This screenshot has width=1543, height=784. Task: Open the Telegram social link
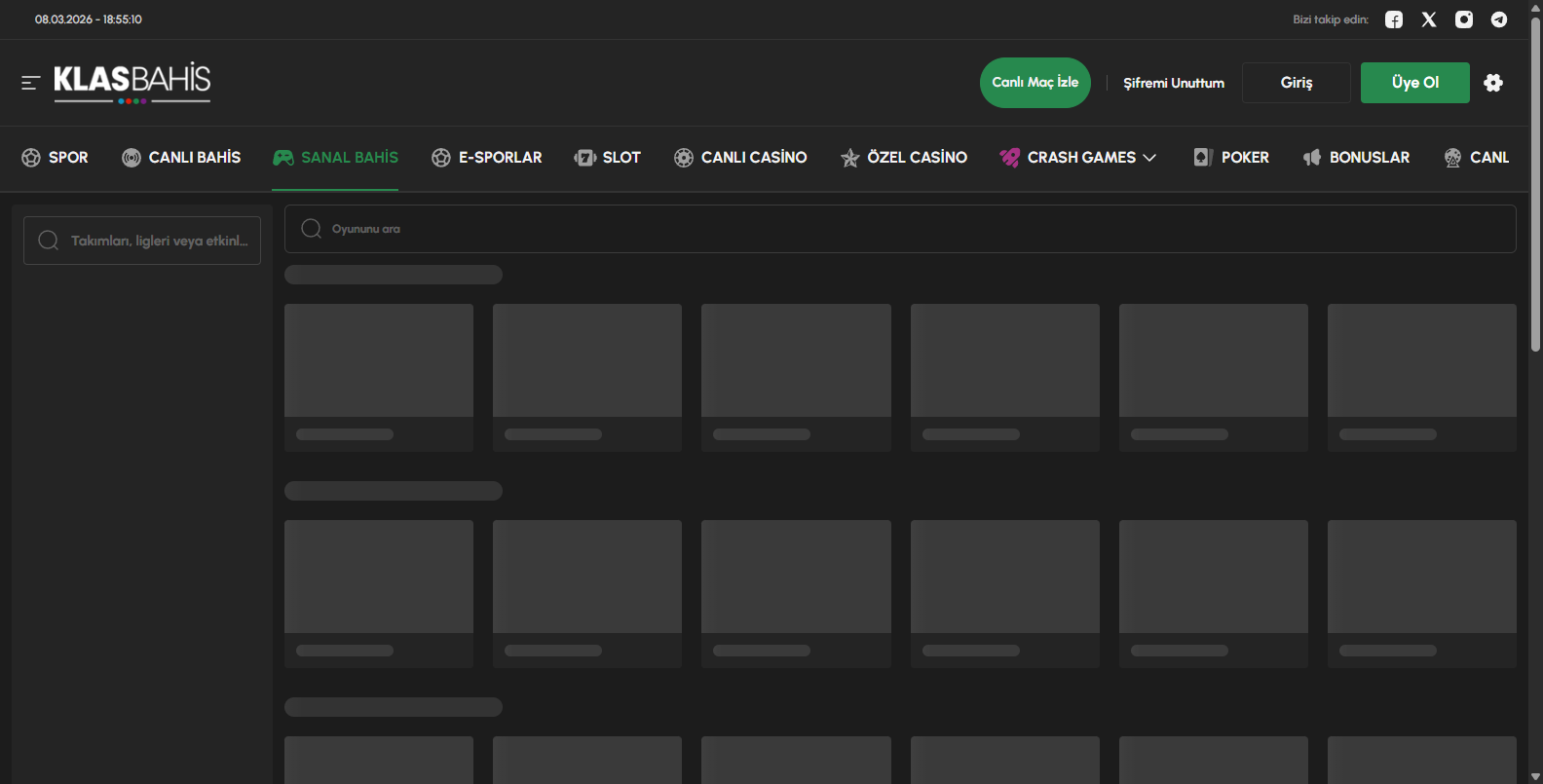click(1499, 19)
